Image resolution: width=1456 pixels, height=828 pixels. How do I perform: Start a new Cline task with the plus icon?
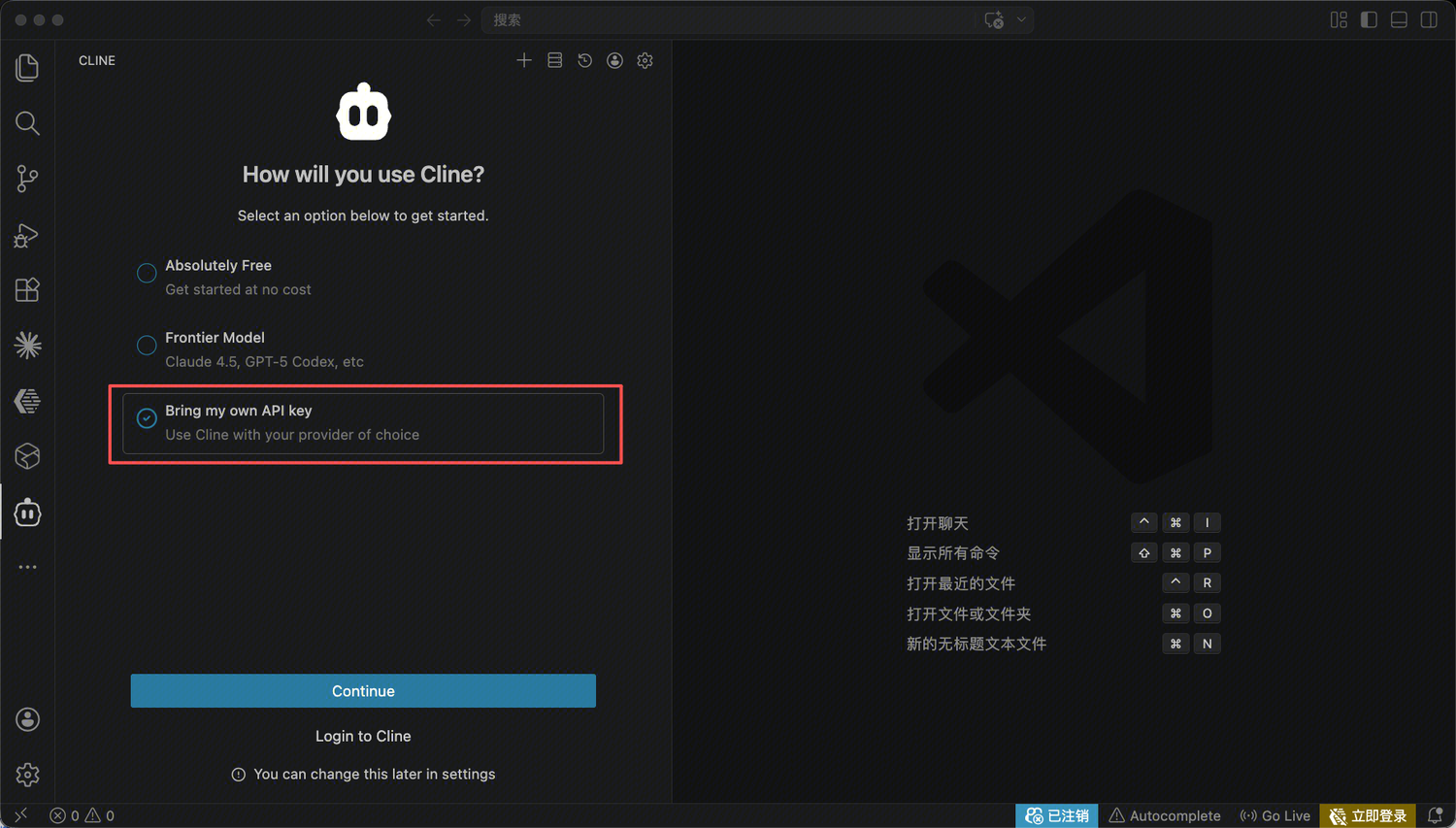(x=524, y=60)
